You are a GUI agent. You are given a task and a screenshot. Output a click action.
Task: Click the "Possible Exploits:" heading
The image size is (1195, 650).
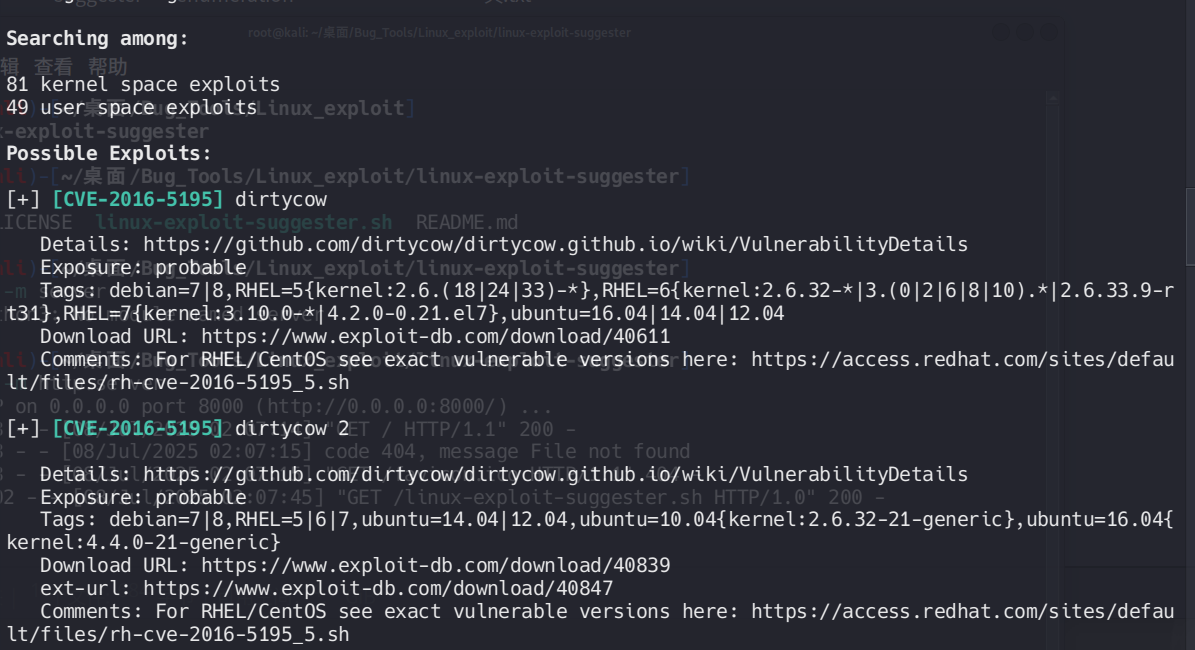point(109,153)
